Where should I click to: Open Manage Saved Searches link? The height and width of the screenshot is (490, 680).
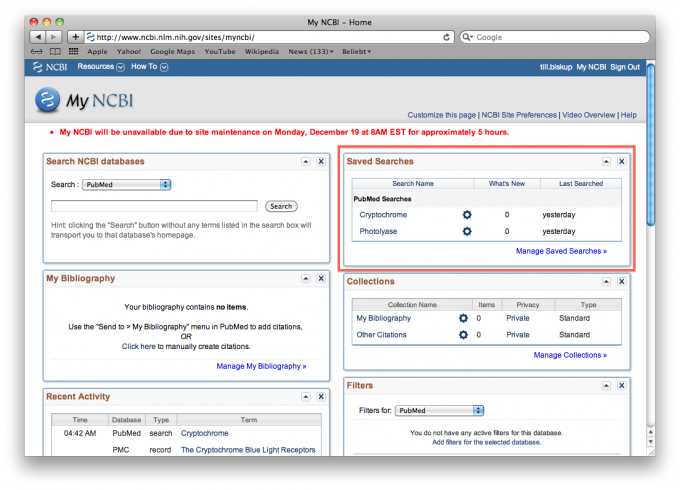tap(561, 251)
